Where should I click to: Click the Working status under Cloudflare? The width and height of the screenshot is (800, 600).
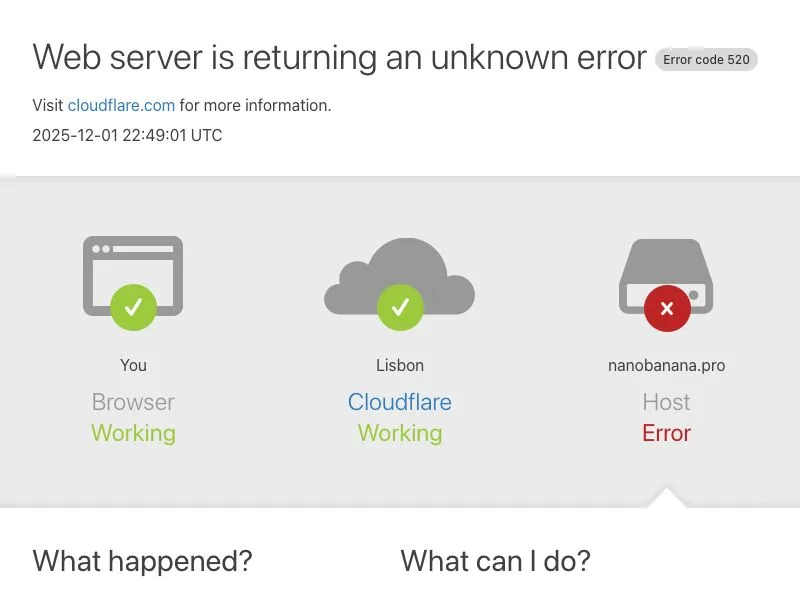click(x=400, y=433)
